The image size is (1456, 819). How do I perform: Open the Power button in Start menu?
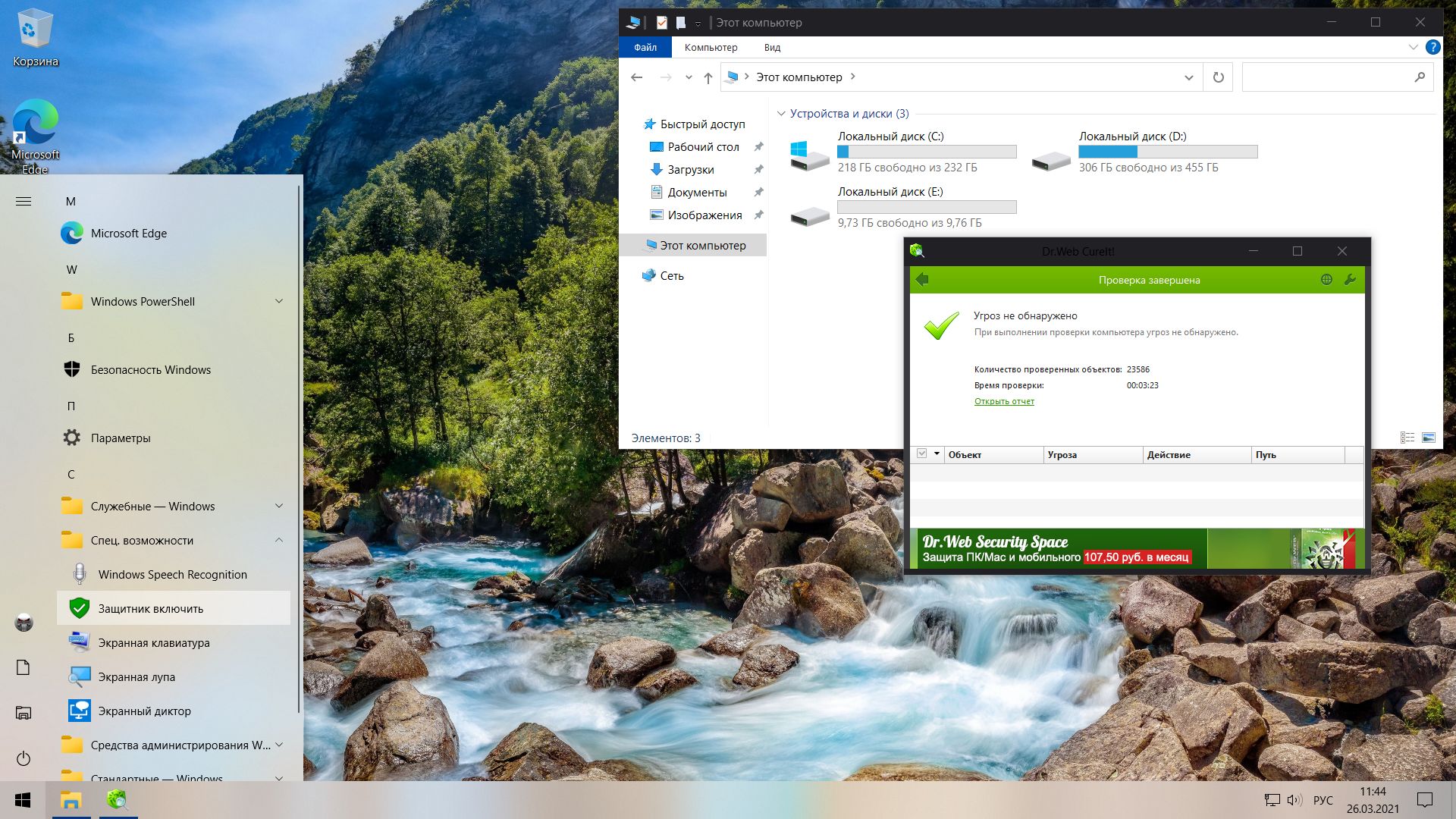(x=24, y=758)
